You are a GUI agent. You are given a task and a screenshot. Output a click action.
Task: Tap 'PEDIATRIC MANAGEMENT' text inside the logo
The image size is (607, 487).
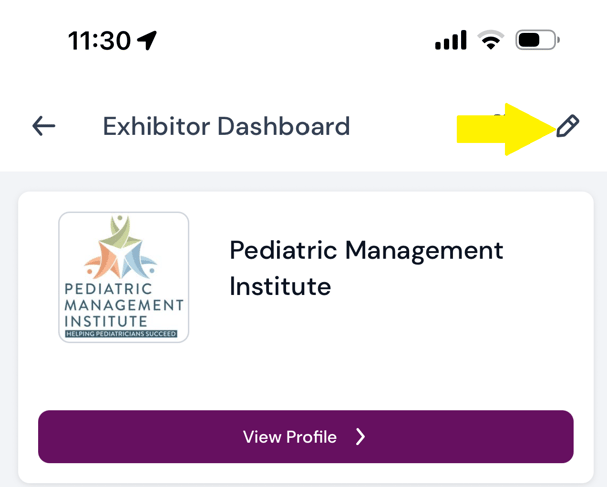124,298
